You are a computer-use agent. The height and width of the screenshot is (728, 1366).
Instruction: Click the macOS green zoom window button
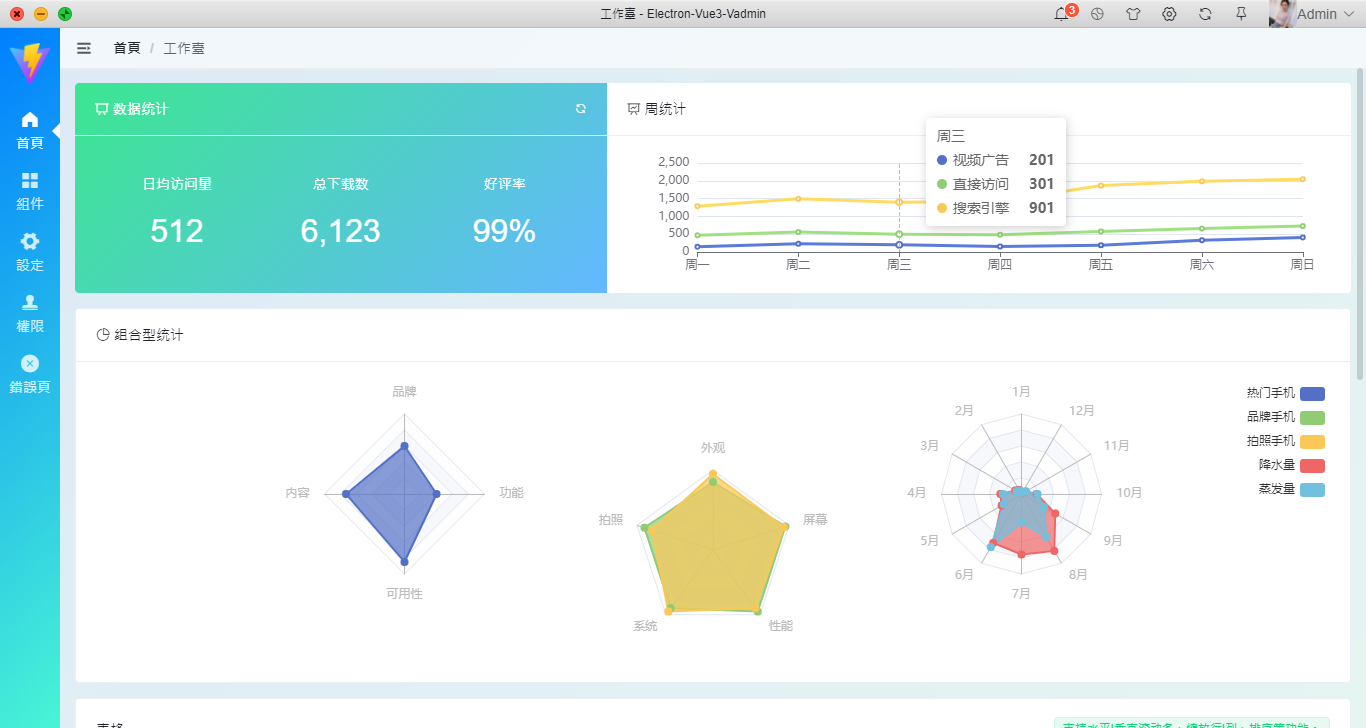65,14
